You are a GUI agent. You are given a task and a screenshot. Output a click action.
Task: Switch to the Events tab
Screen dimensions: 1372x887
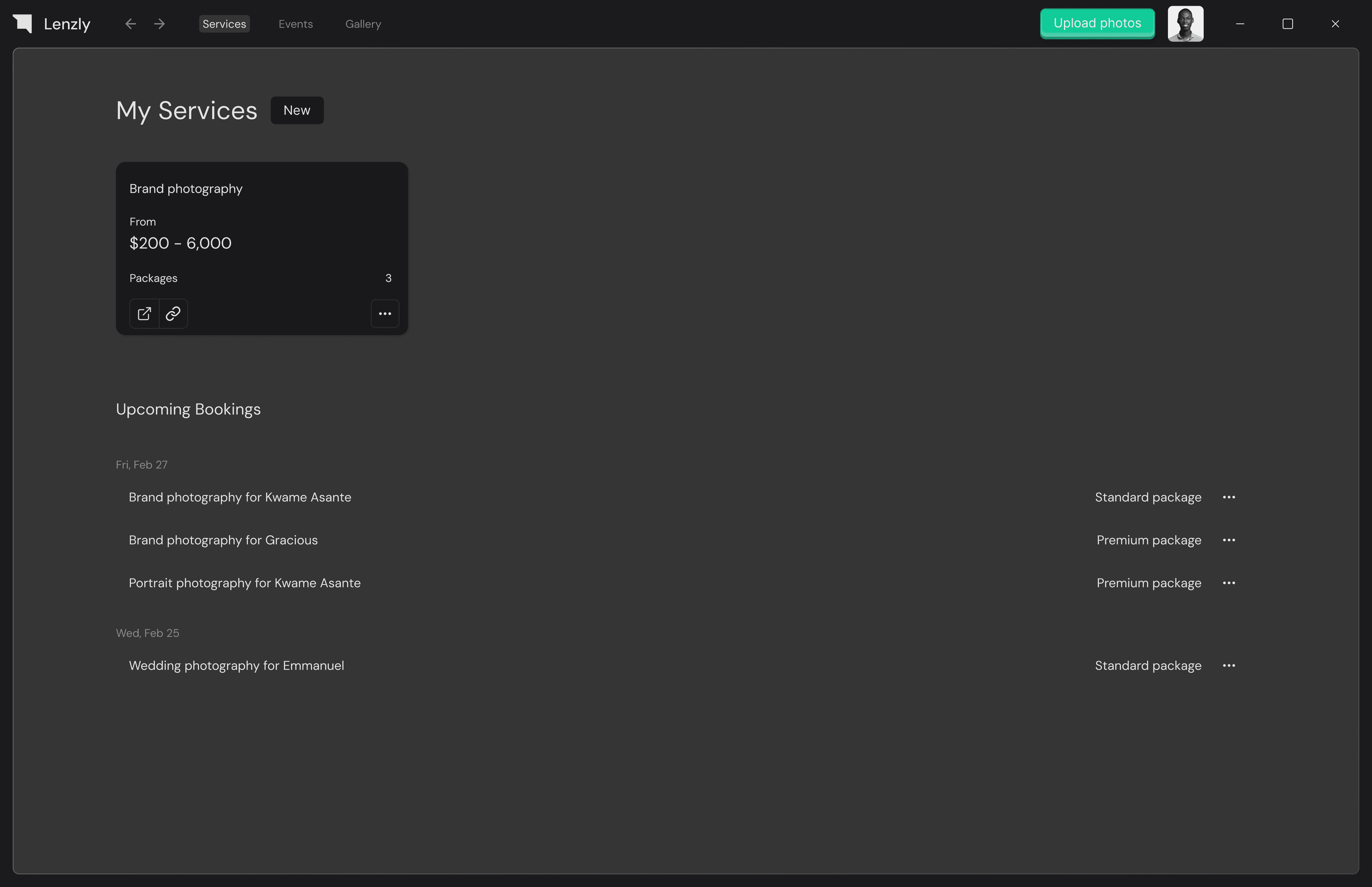pos(295,24)
